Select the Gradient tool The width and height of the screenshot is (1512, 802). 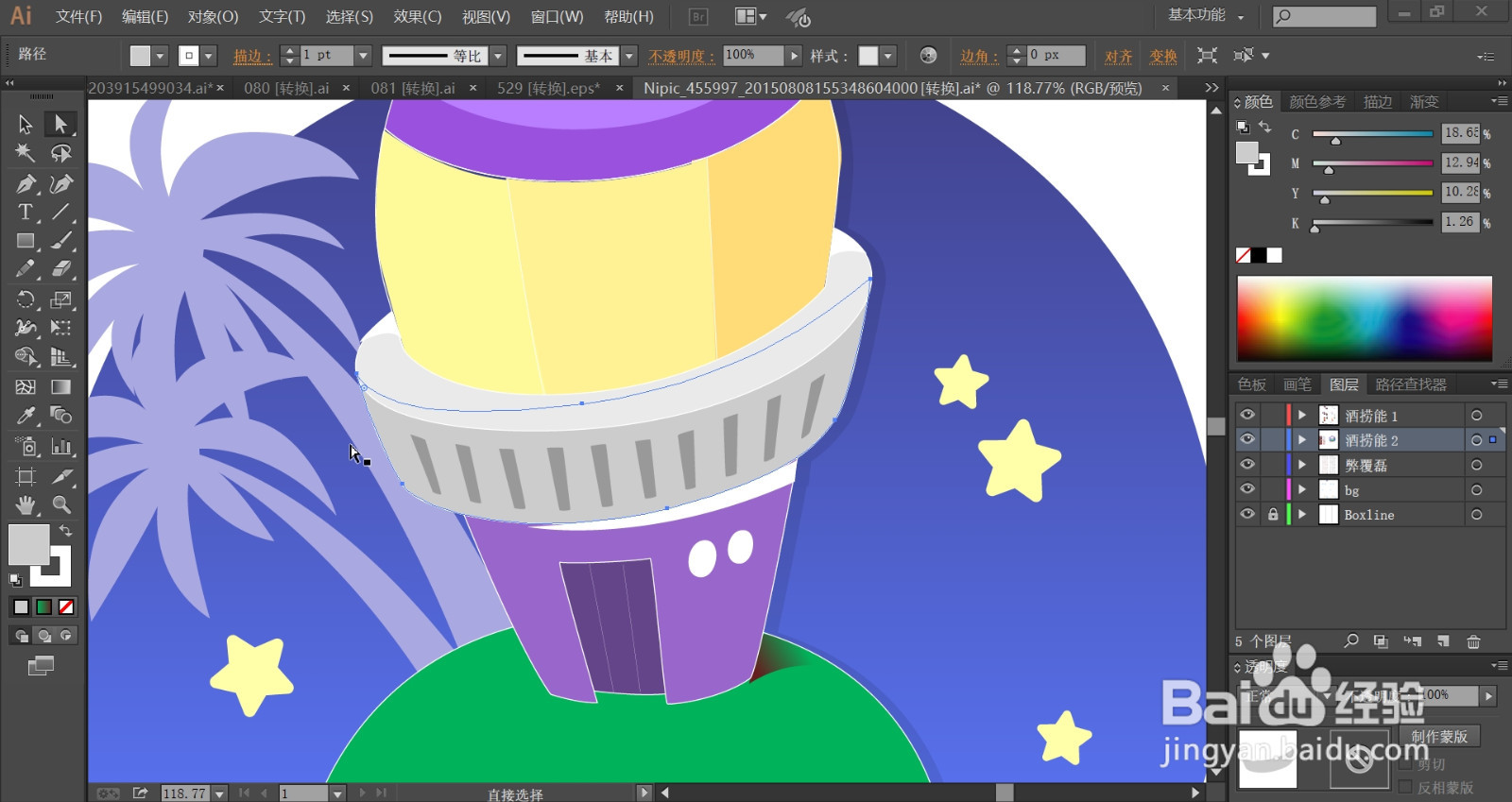coord(60,386)
